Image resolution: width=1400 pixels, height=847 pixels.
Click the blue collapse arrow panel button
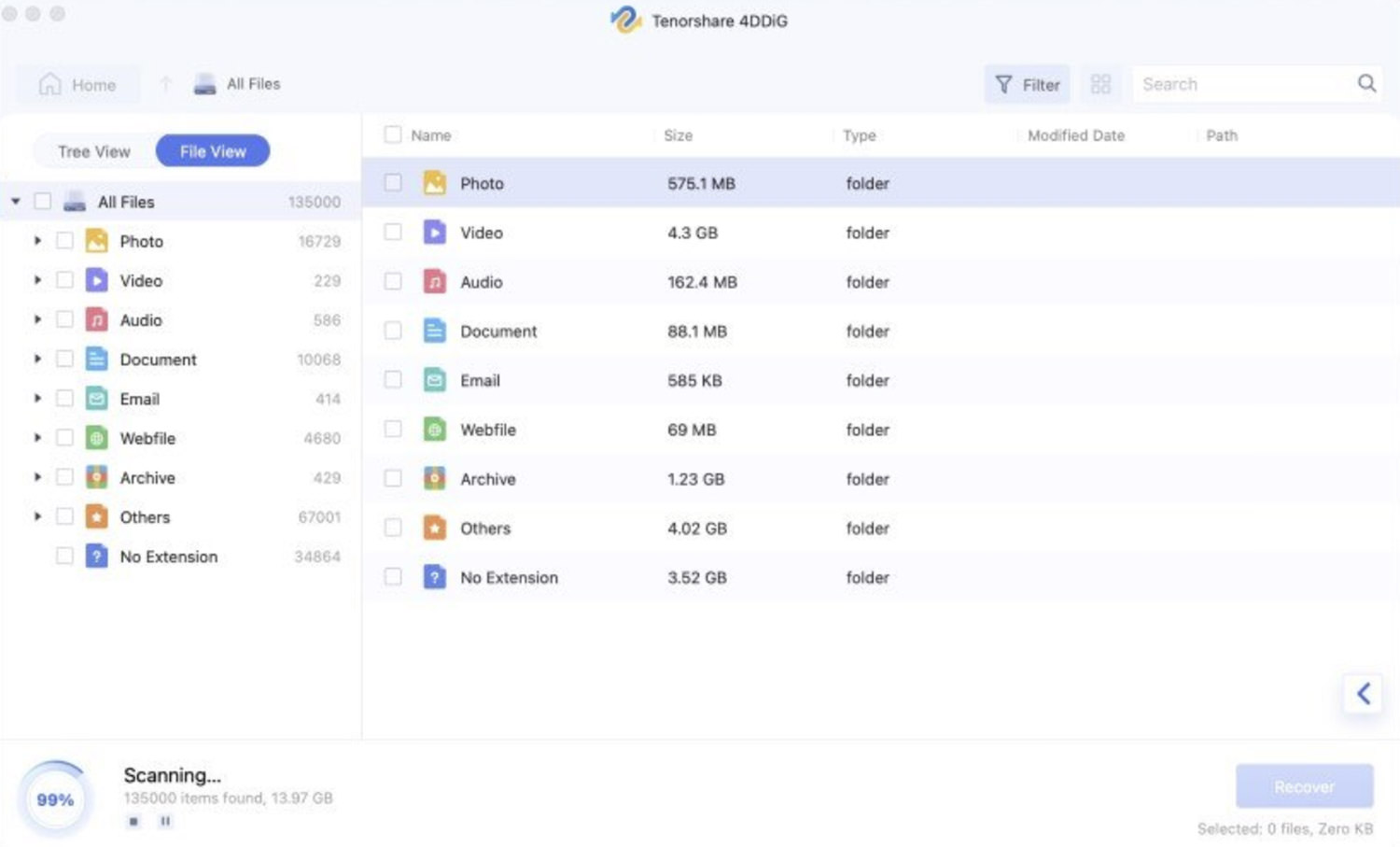(1363, 694)
